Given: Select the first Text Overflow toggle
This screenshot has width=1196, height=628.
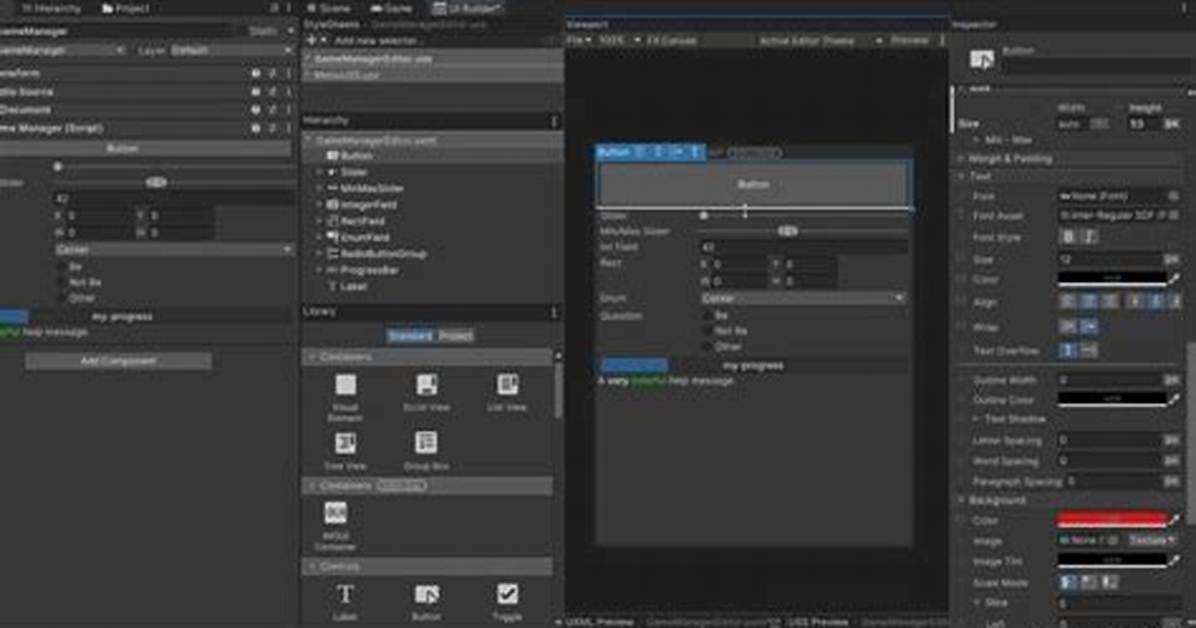Looking at the screenshot, I should [1068, 350].
